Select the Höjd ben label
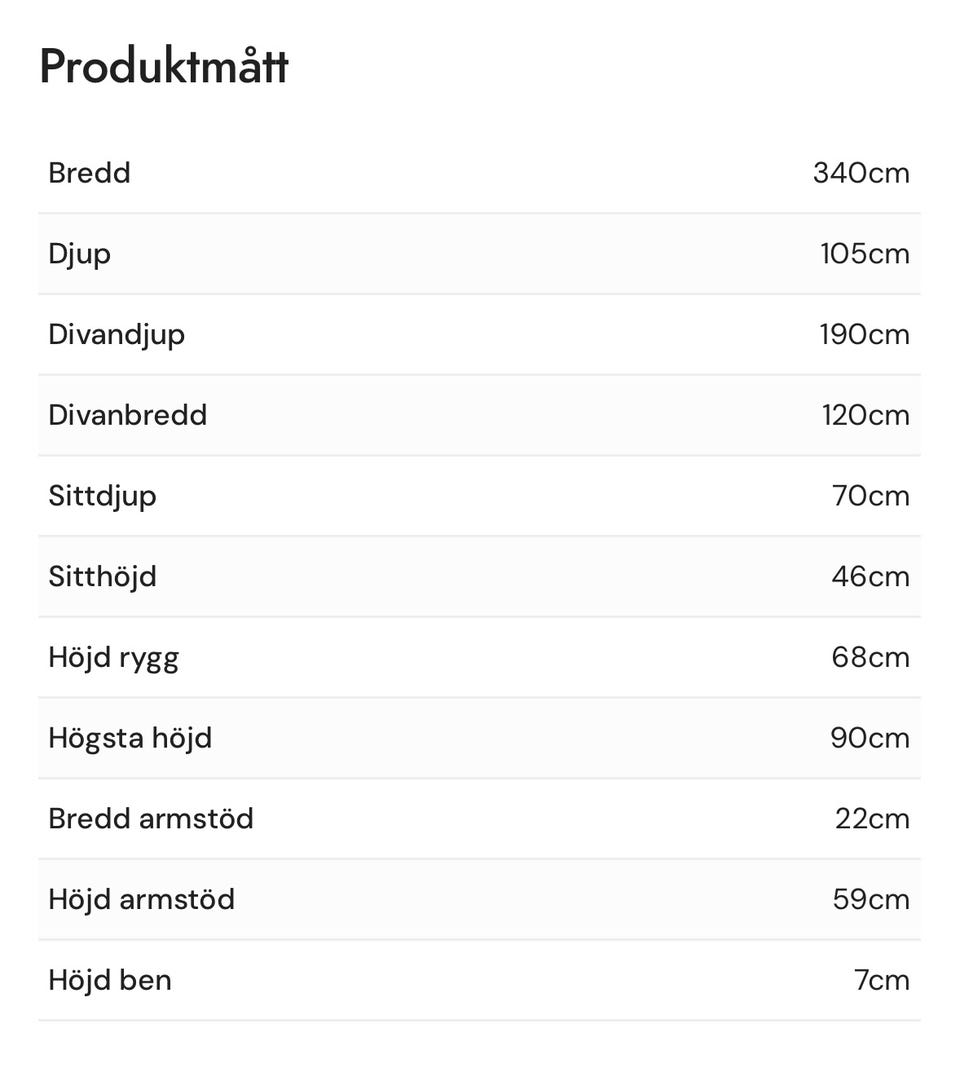This screenshot has height=1077, width=960. pos(110,982)
